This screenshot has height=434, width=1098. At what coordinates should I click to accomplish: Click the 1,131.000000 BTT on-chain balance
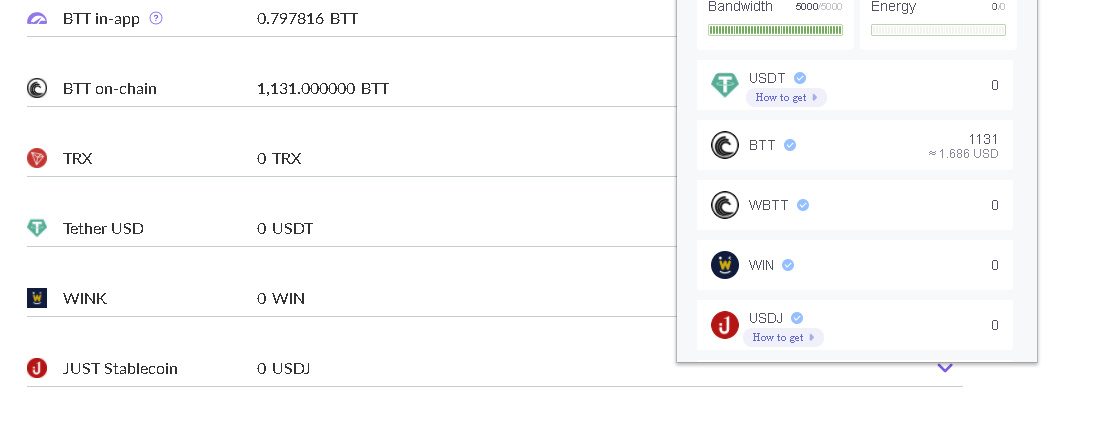click(x=323, y=88)
